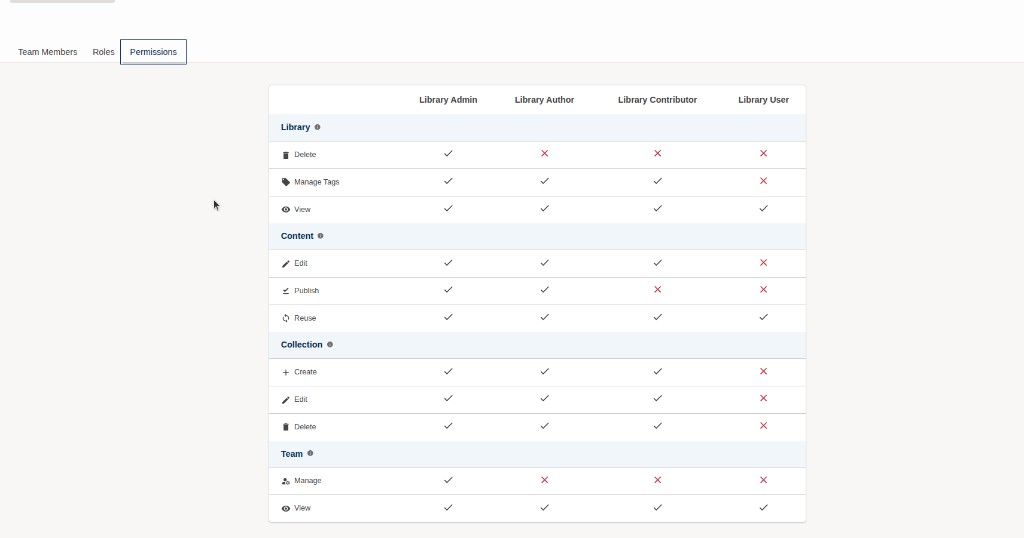Click the View label under Team
The height and width of the screenshot is (538, 1024).
302,508
